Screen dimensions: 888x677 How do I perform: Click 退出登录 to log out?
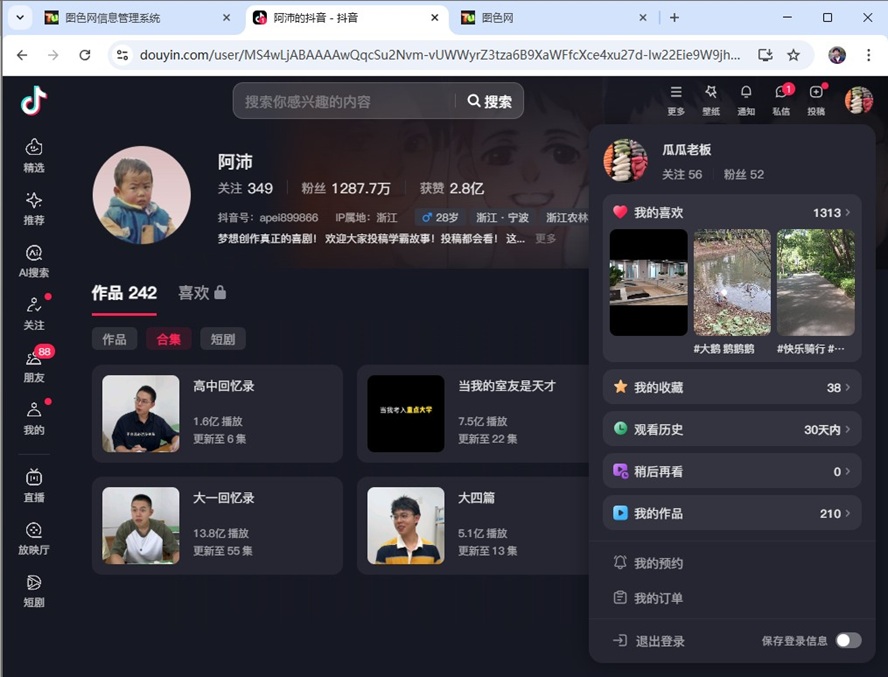pyautogui.click(x=660, y=641)
